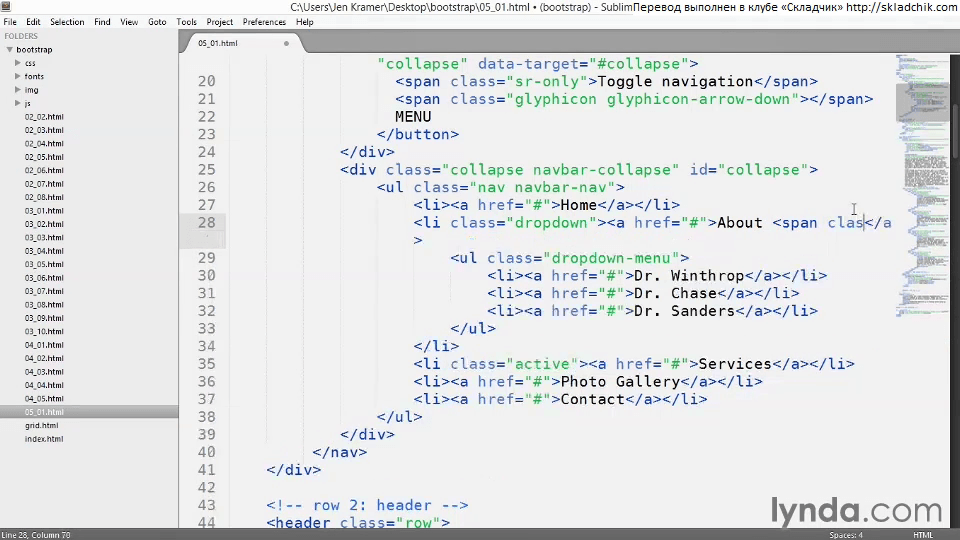The height and width of the screenshot is (540, 960).
Task: Open the File menu
Action: pyautogui.click(x=10, y=21)
